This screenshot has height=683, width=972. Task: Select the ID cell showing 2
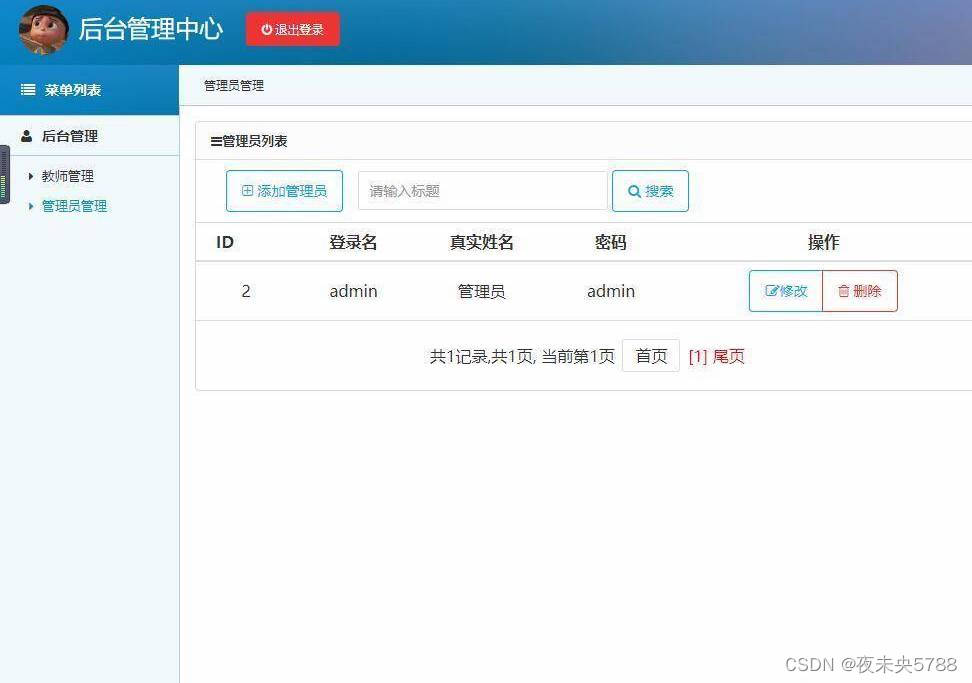tap(246, 291)
